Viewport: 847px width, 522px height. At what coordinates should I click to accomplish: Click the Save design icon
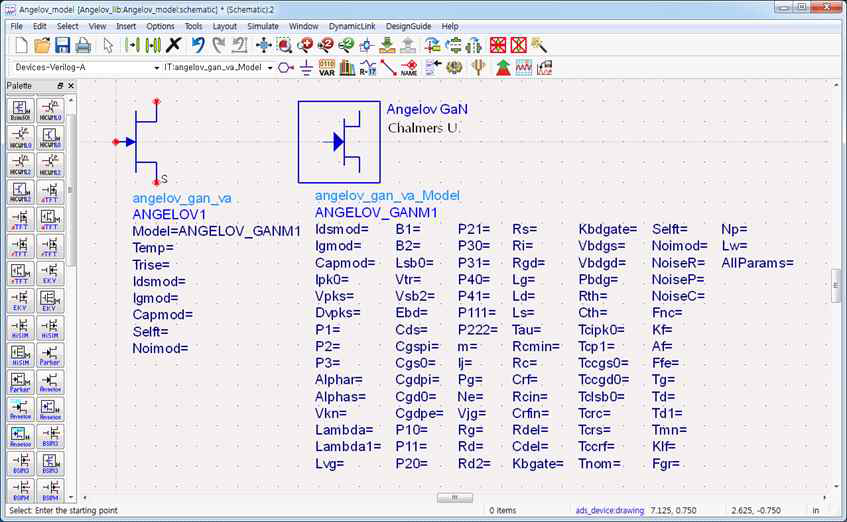62,45
